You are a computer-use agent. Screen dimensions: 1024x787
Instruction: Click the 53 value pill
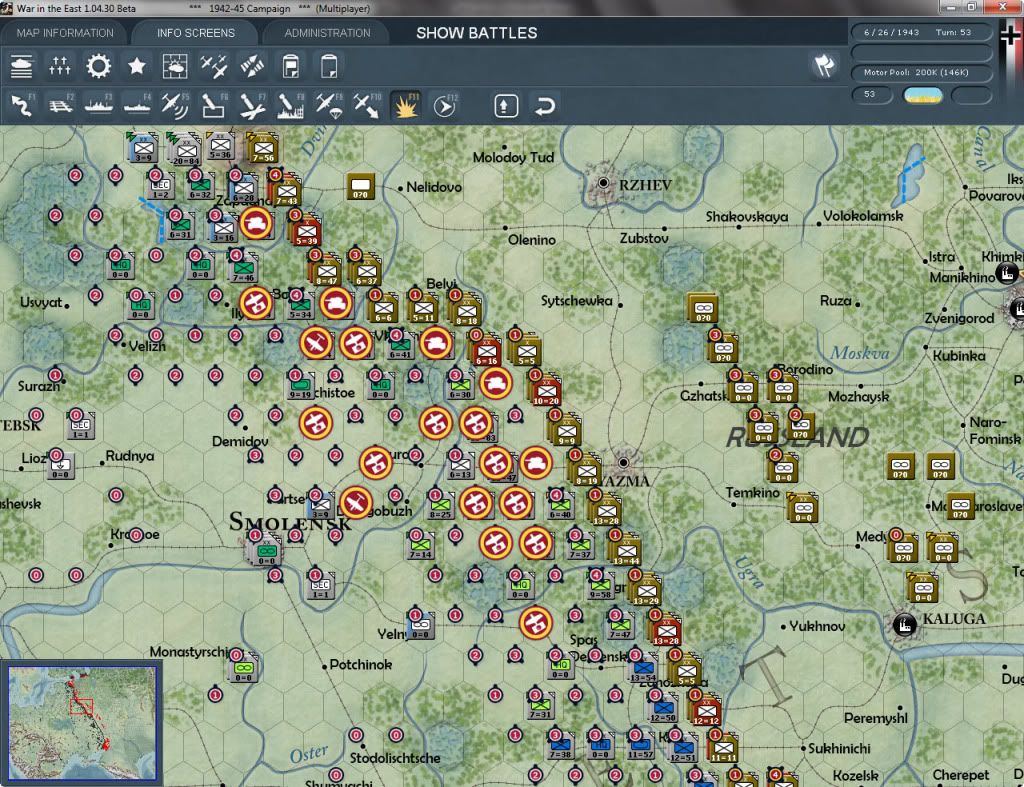[872, 95]
